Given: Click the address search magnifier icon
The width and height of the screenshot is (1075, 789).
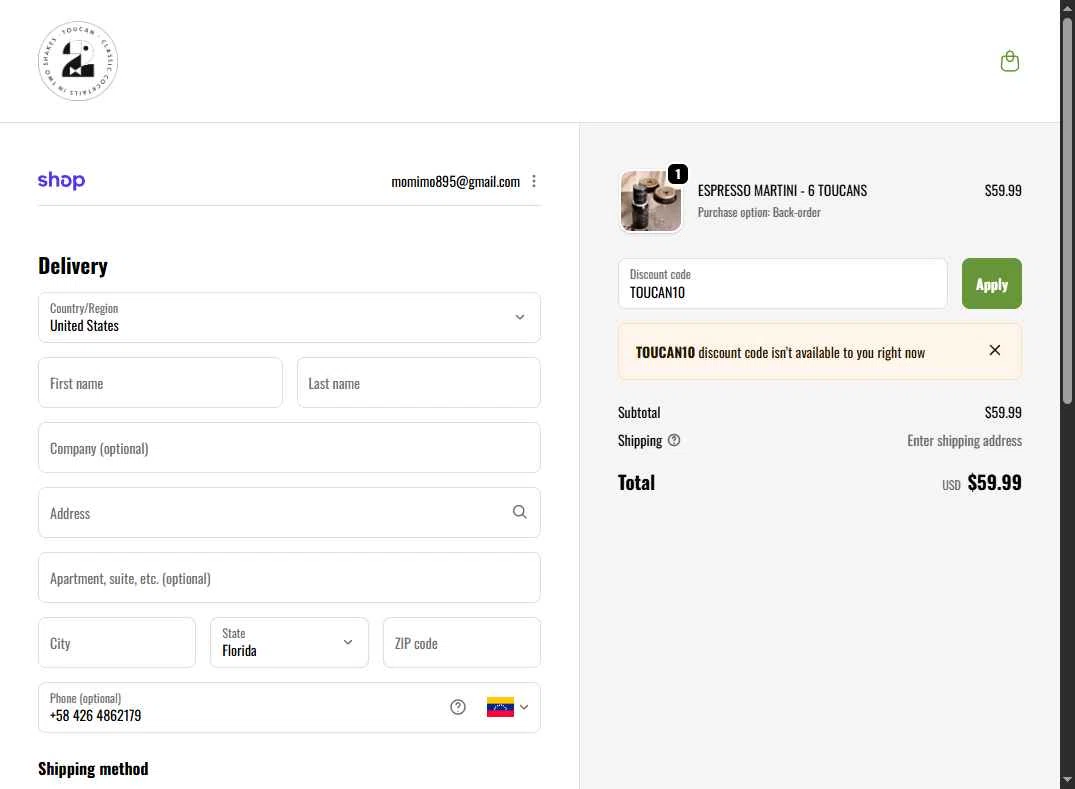Looking at the screenshot, I should tap(520, 512).
